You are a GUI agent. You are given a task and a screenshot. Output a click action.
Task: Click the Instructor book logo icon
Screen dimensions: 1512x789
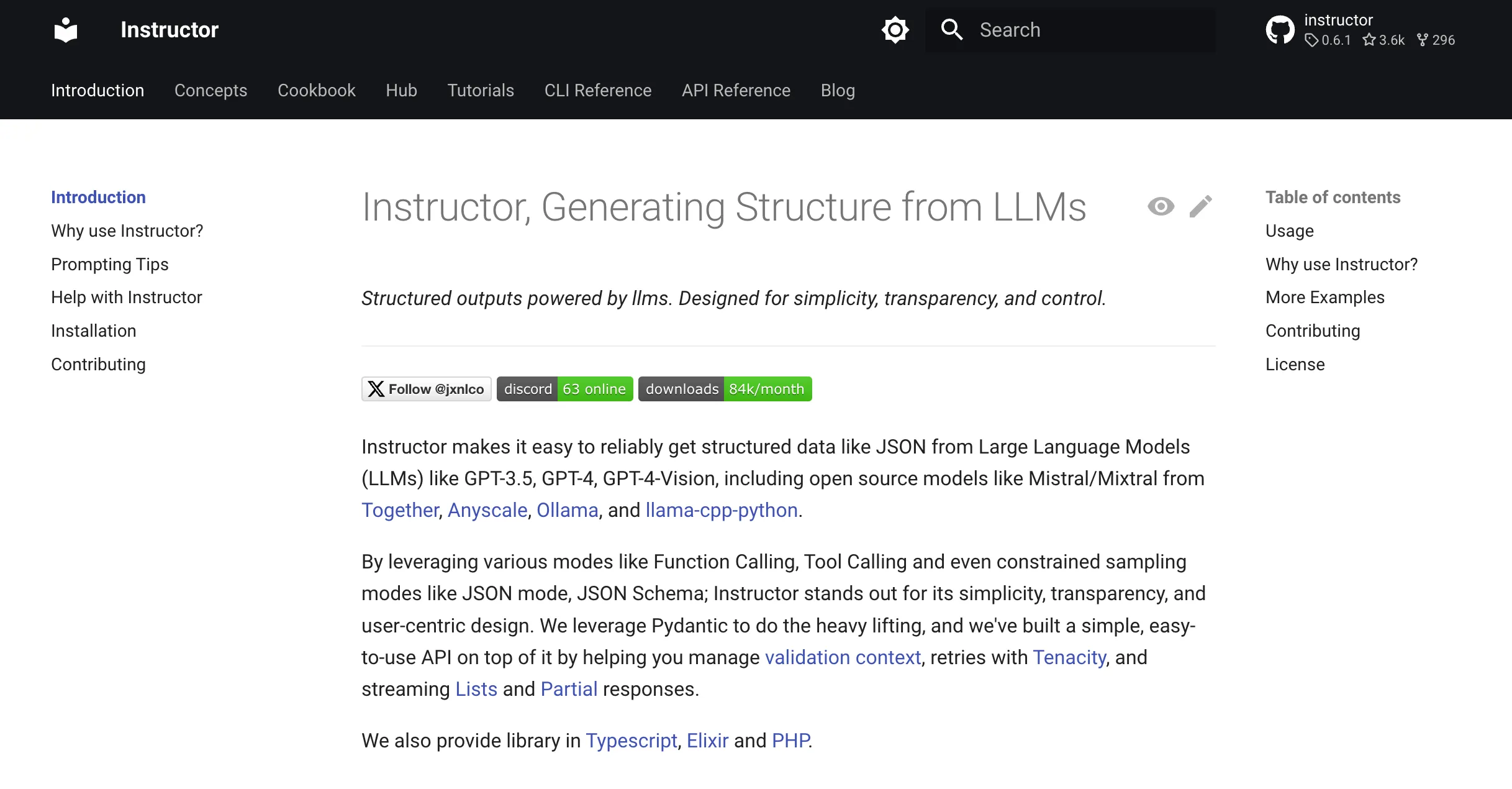(x=66, y=30)
